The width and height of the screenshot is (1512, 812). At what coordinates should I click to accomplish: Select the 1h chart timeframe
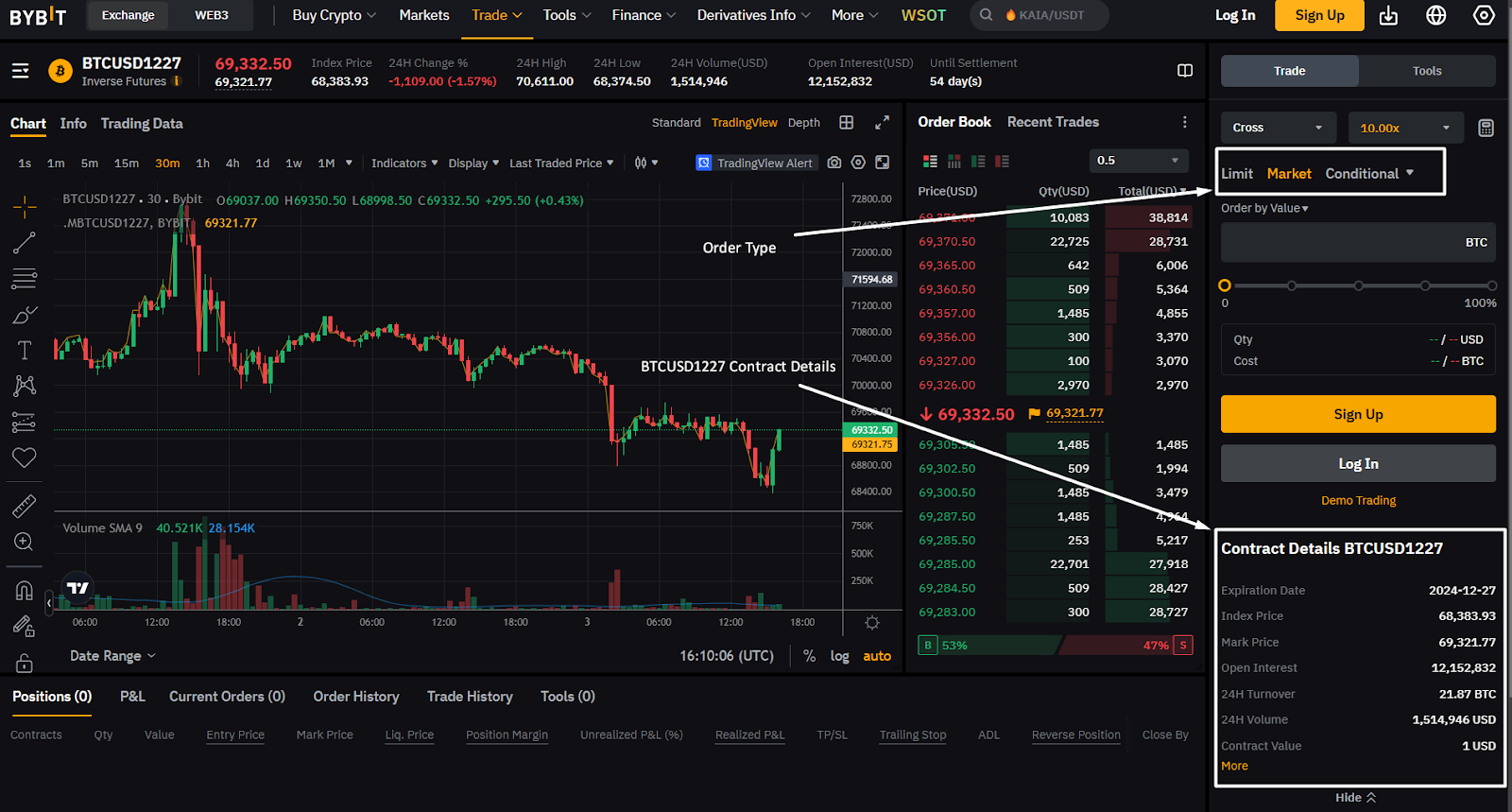[x=202, y=164]
